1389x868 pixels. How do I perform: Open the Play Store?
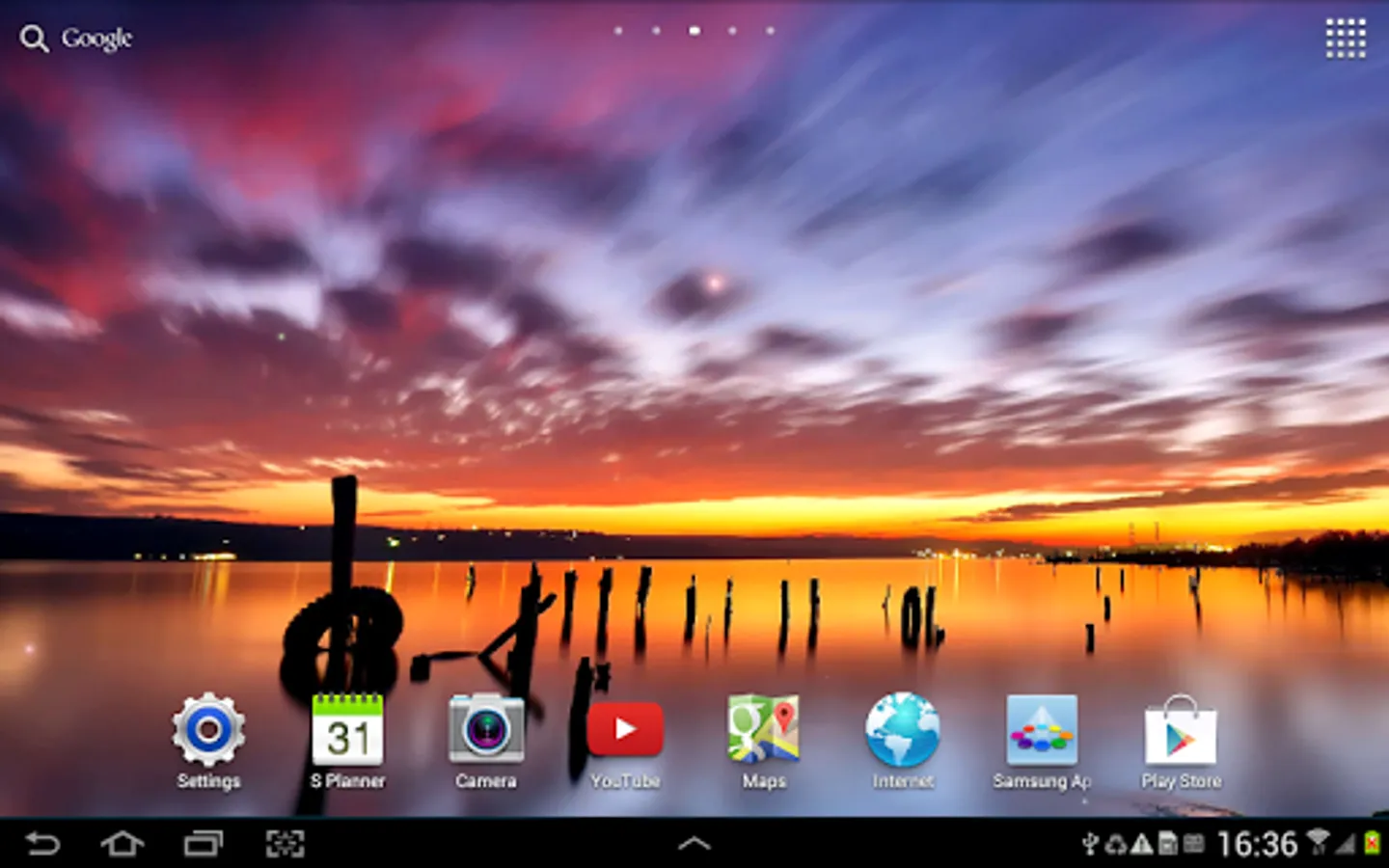1181,741
